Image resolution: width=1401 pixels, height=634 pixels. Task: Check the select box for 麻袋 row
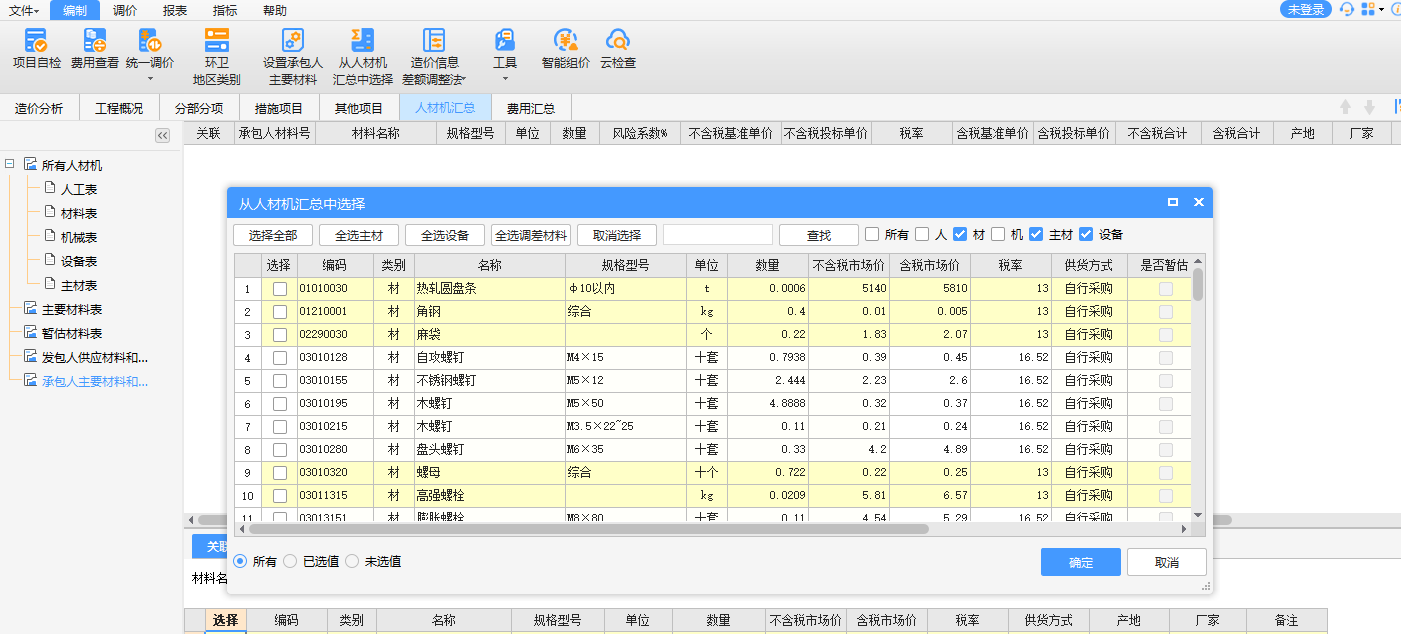tap(279, 334)
